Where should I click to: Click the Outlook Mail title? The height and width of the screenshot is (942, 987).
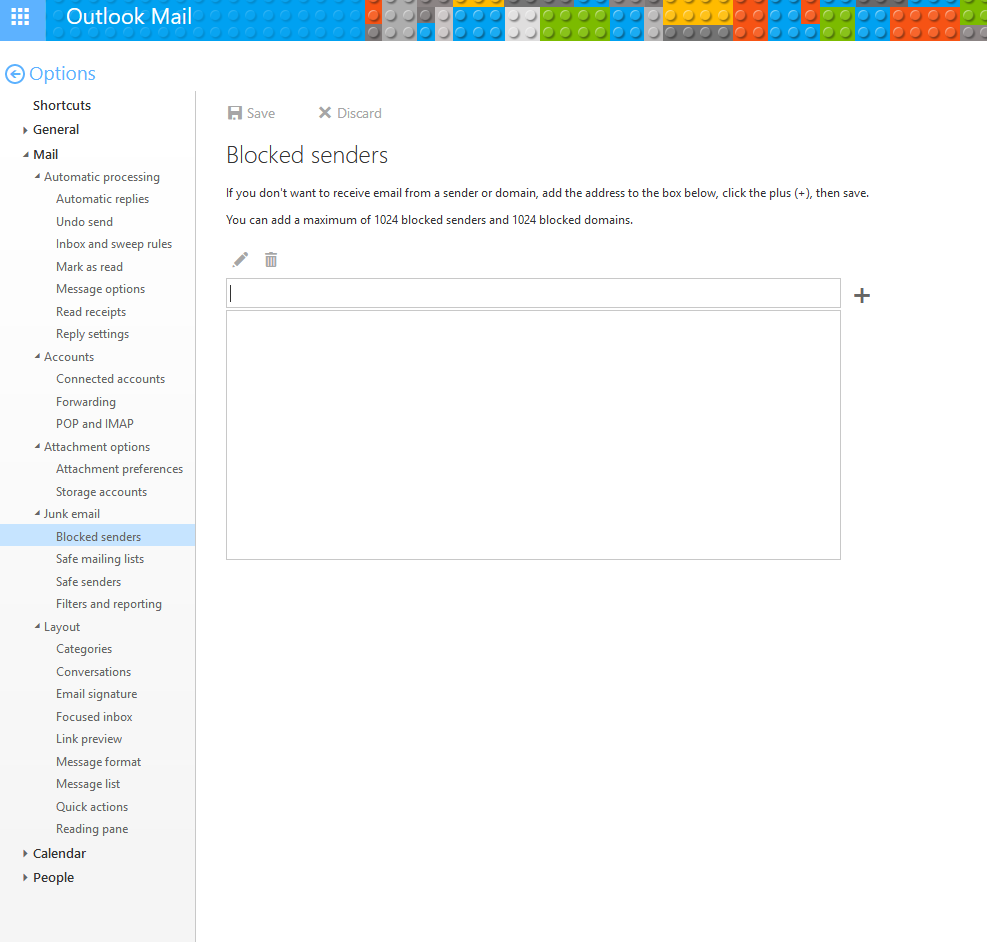[x=129, y=16]
